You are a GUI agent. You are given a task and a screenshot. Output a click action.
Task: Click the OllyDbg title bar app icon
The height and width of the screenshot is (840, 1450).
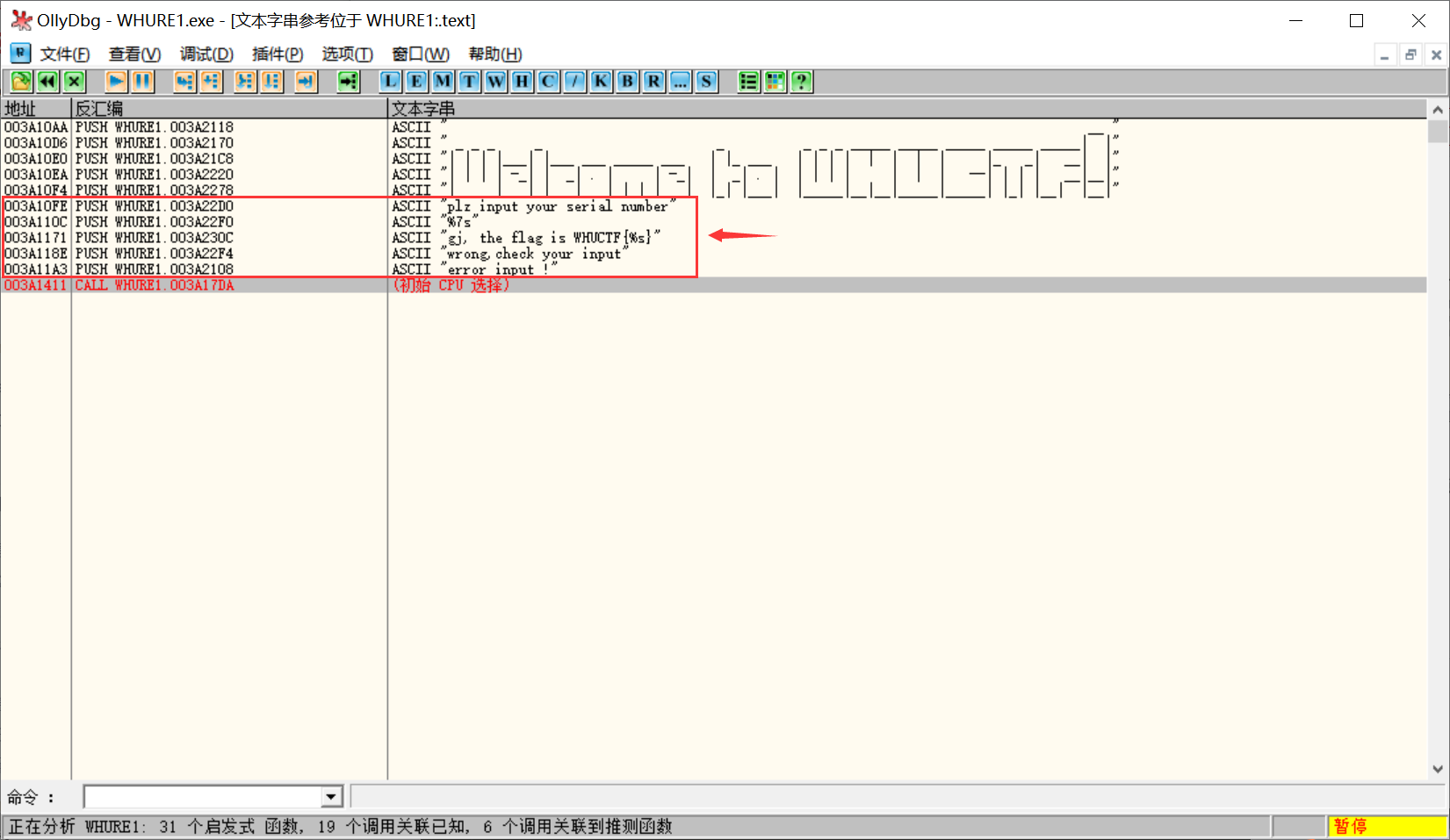point(21,20)
